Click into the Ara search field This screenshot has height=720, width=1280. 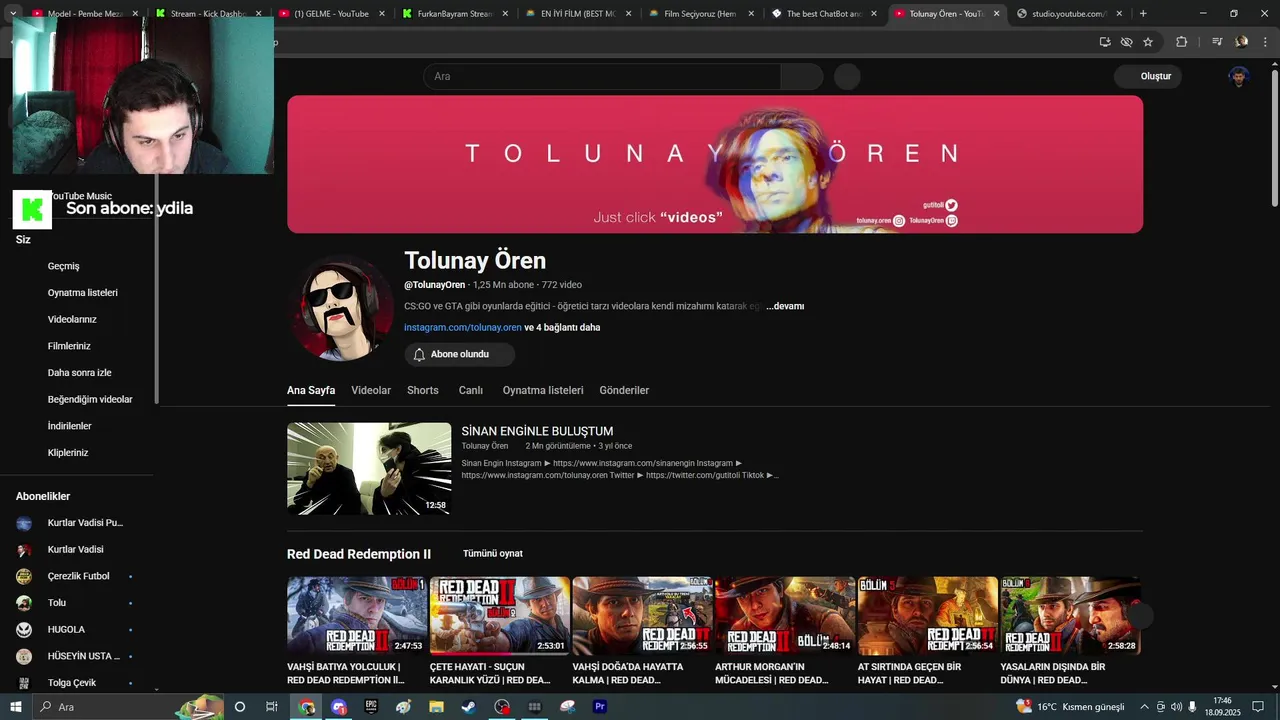(602, 77)
